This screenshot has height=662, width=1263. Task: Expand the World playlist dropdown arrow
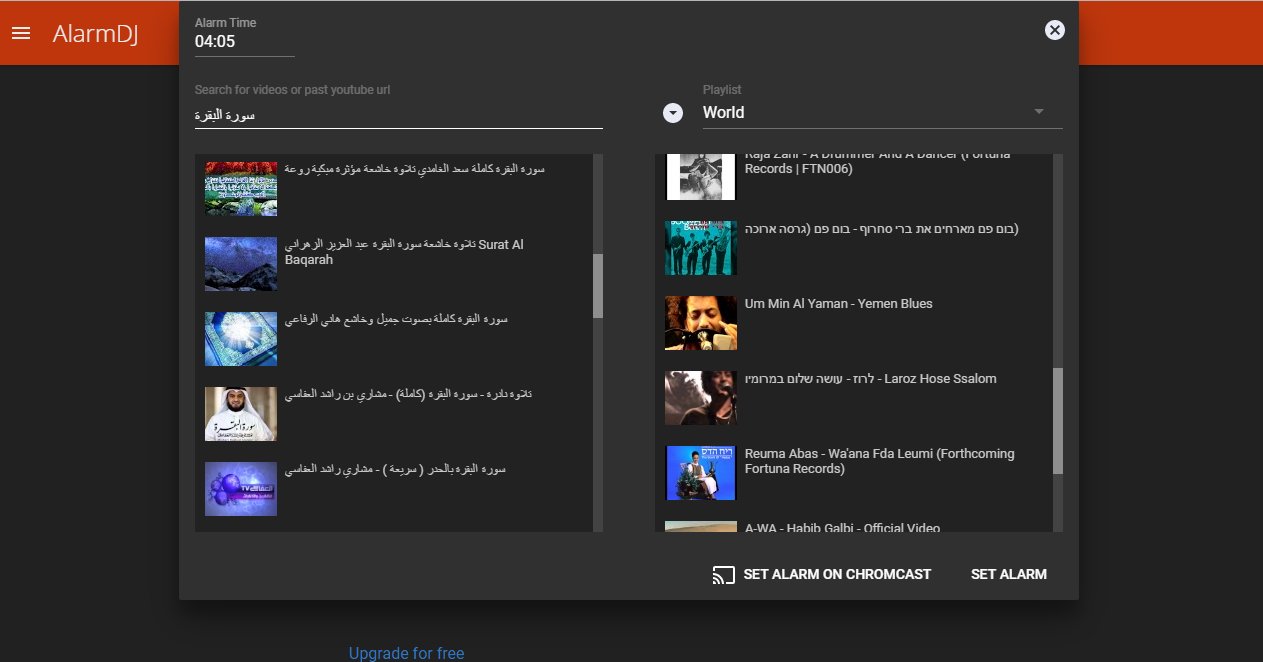click(1038, 112)
